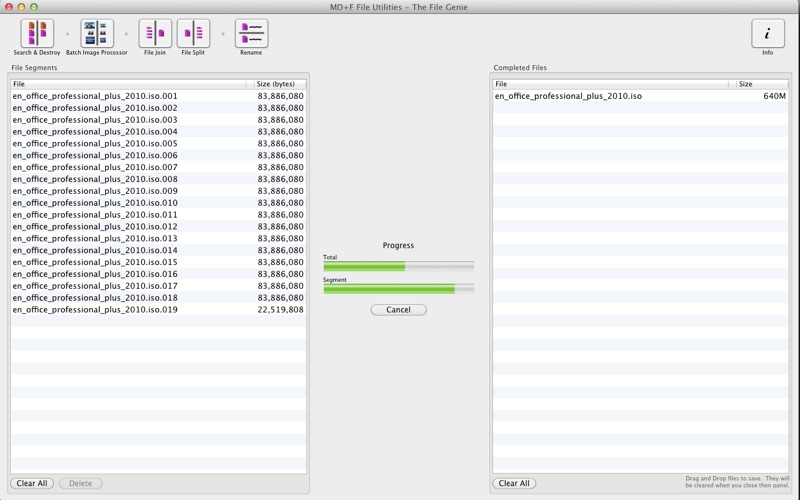
Task: Select completed file en_office_professional_plus_2010.iso
Action: tap(640, 96)
